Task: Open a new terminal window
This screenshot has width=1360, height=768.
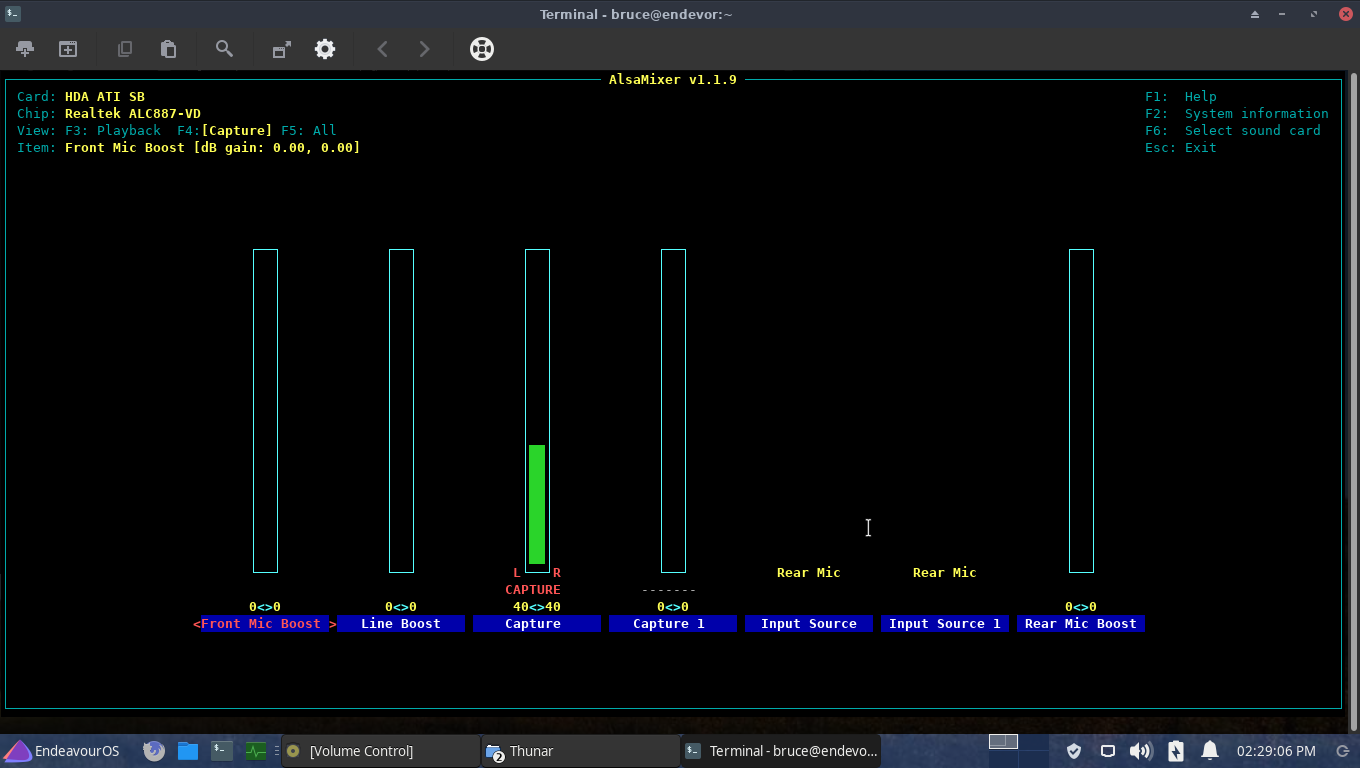Action: (67, 49)
